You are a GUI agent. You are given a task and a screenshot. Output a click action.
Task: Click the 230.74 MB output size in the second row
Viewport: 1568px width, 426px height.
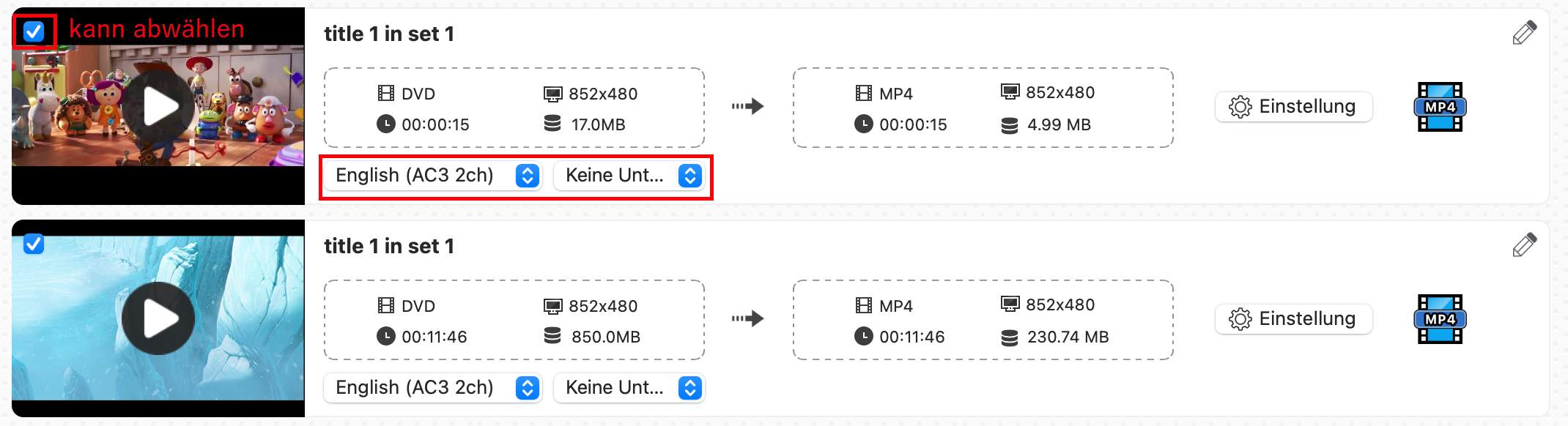(x=1068, y=337)
